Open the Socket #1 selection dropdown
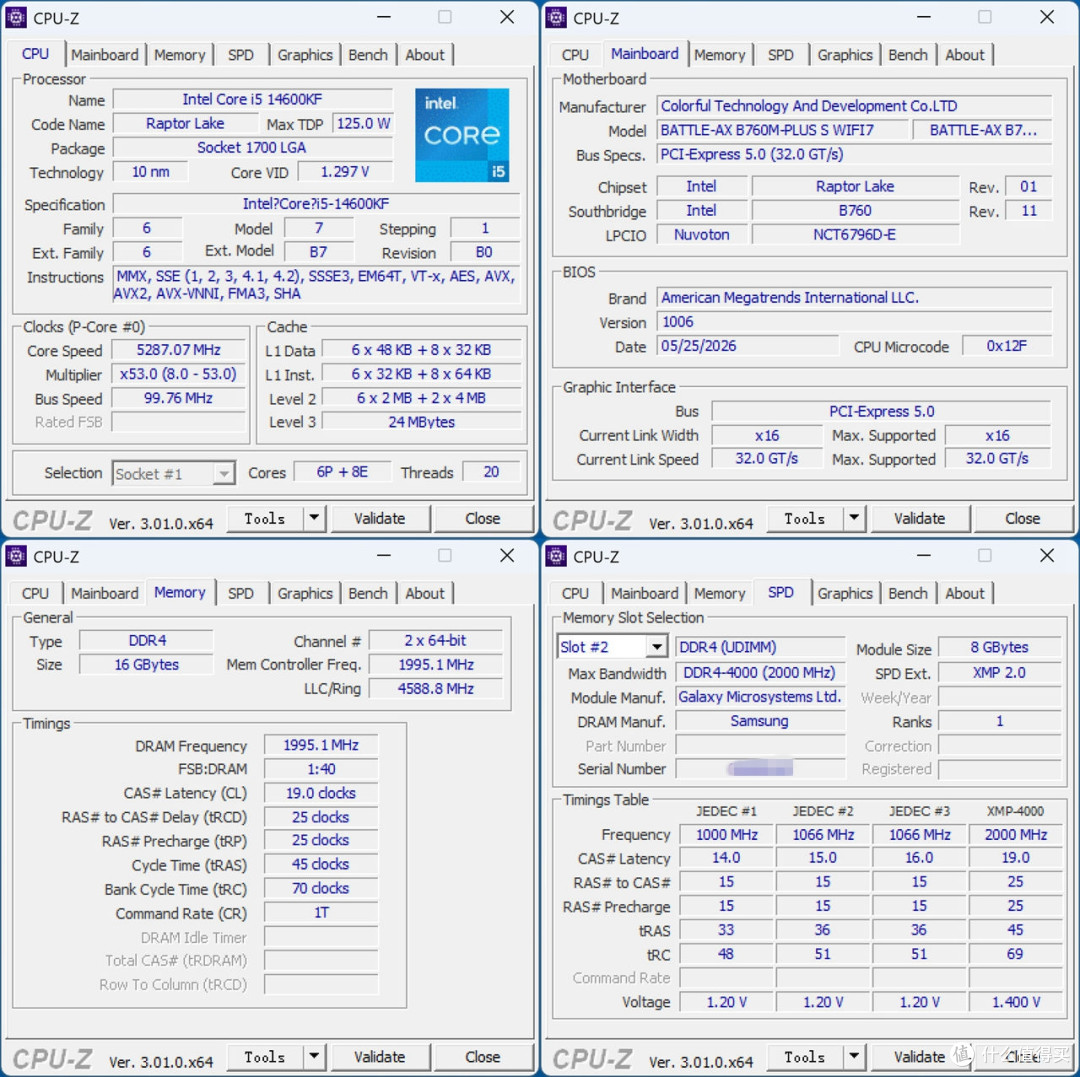Viewport: 1080px width, 1077px height. [x=174, y=474]
